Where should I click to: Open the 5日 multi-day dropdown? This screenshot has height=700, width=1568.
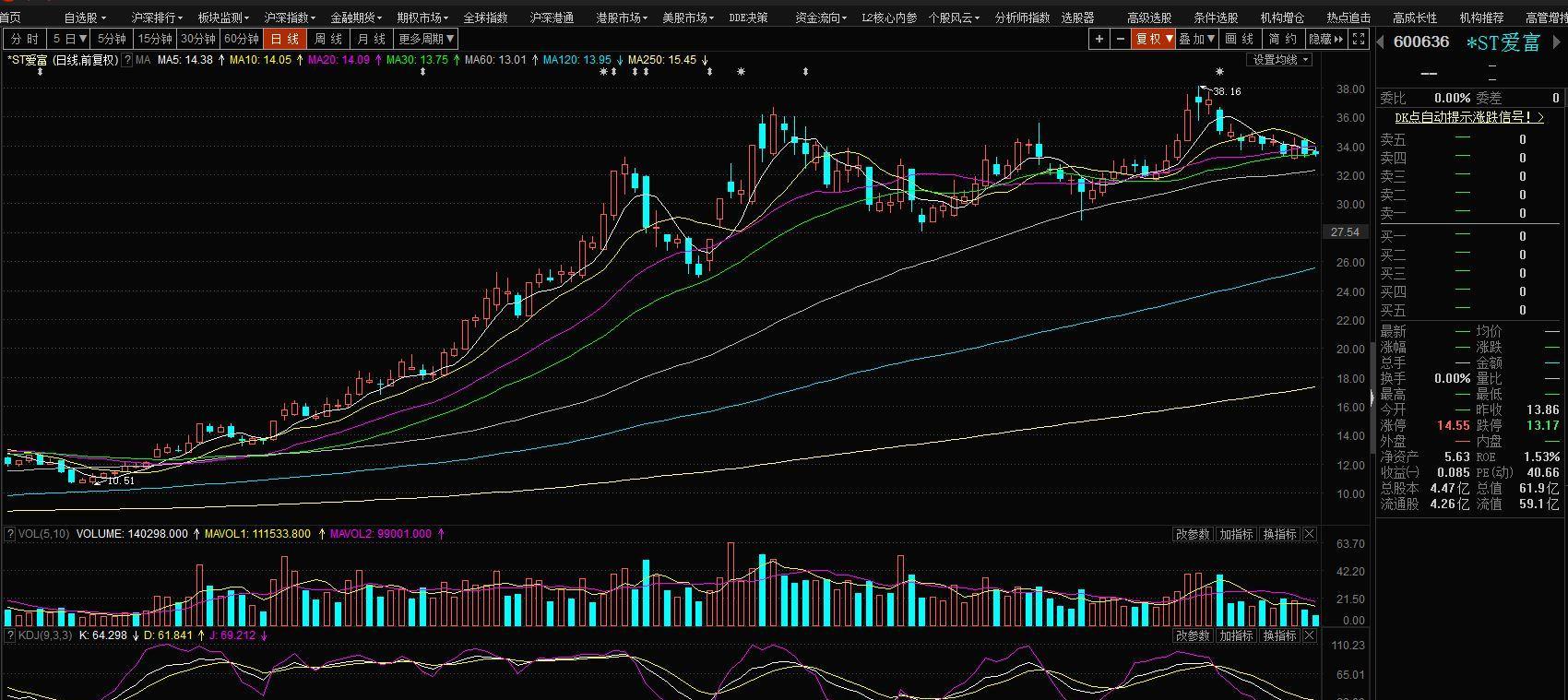click(x=69, y=39)
